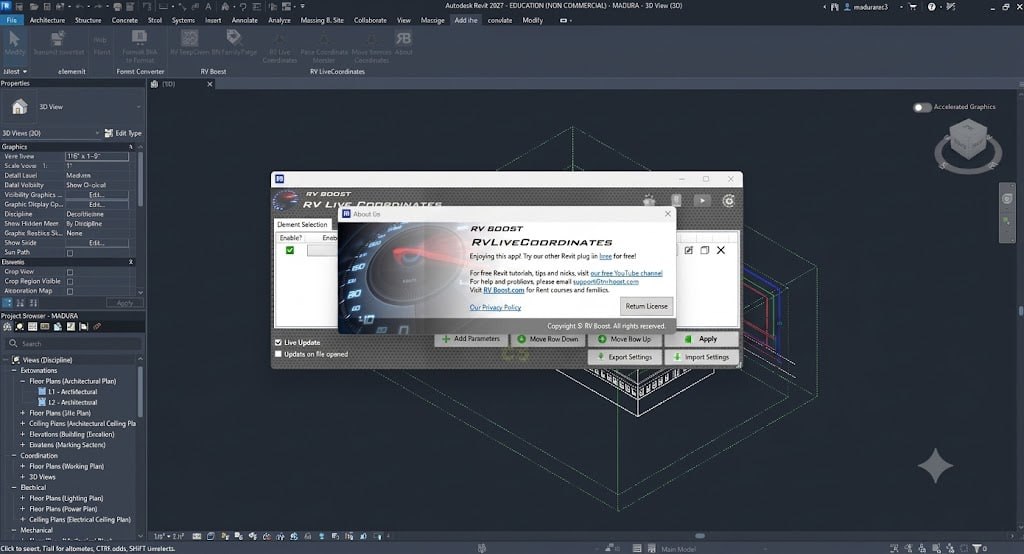The height and width of the screenshot is (554, 1024).
Task: Click the shopping cart icon in title bar
Action: [x=913, y=7]
